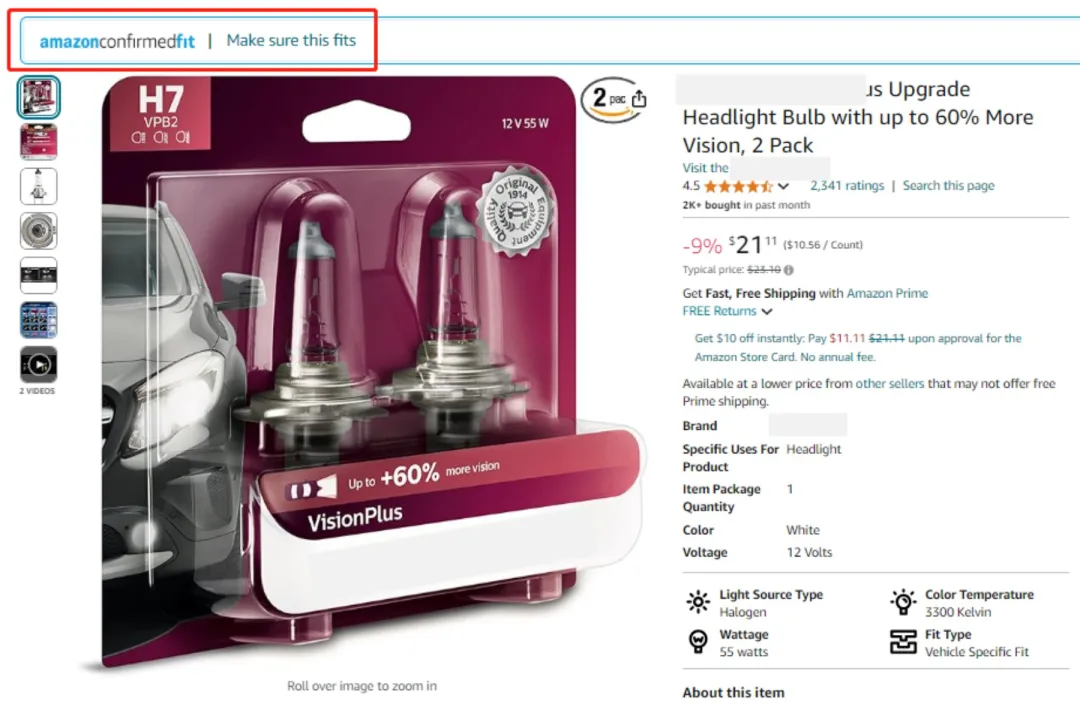The width and height of the screenshot is (1080, 704).
Task: Open the typical price info icon
Action: 789,270
